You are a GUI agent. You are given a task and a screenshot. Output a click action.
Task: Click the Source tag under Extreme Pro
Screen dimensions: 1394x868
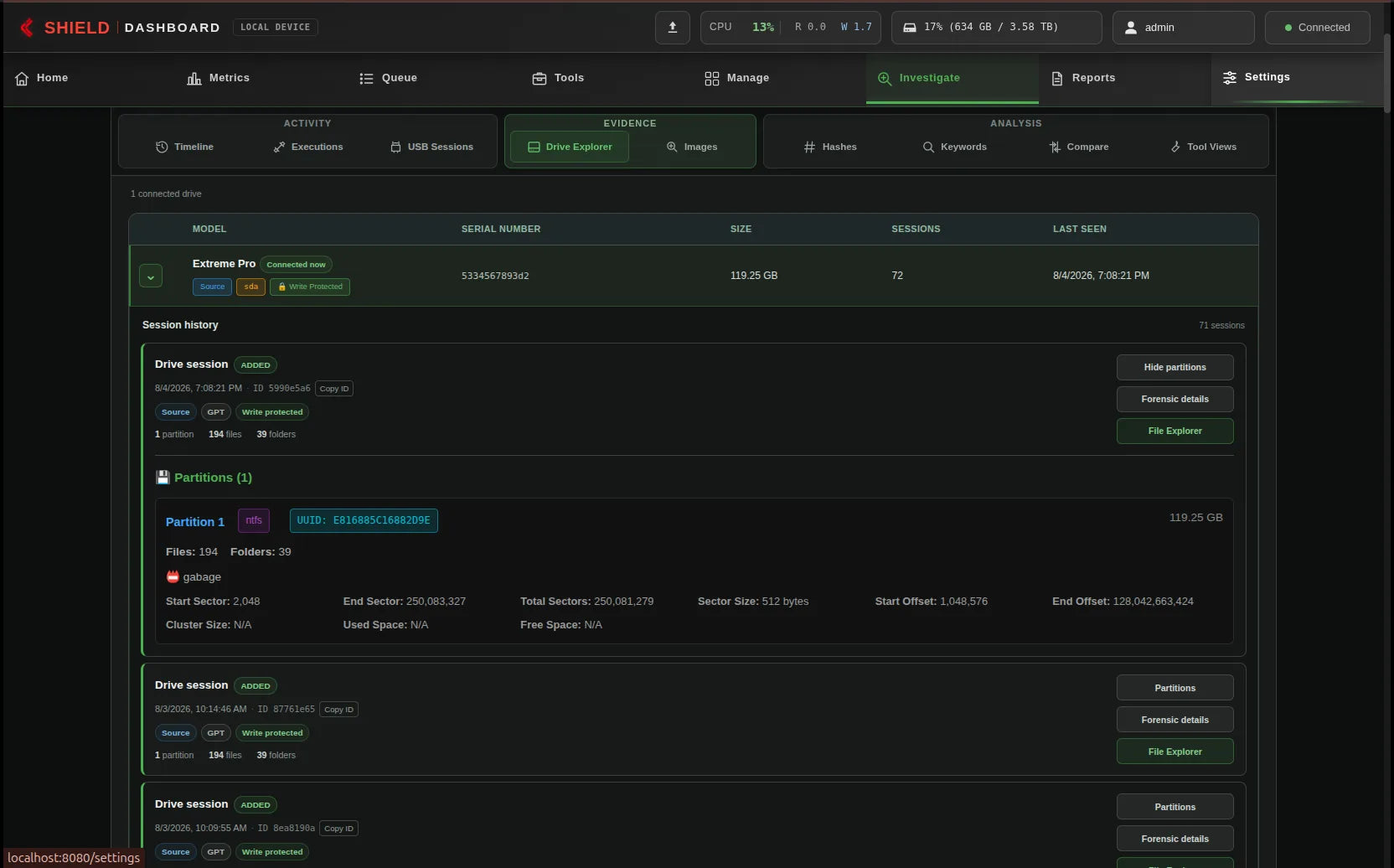[212, 287]
